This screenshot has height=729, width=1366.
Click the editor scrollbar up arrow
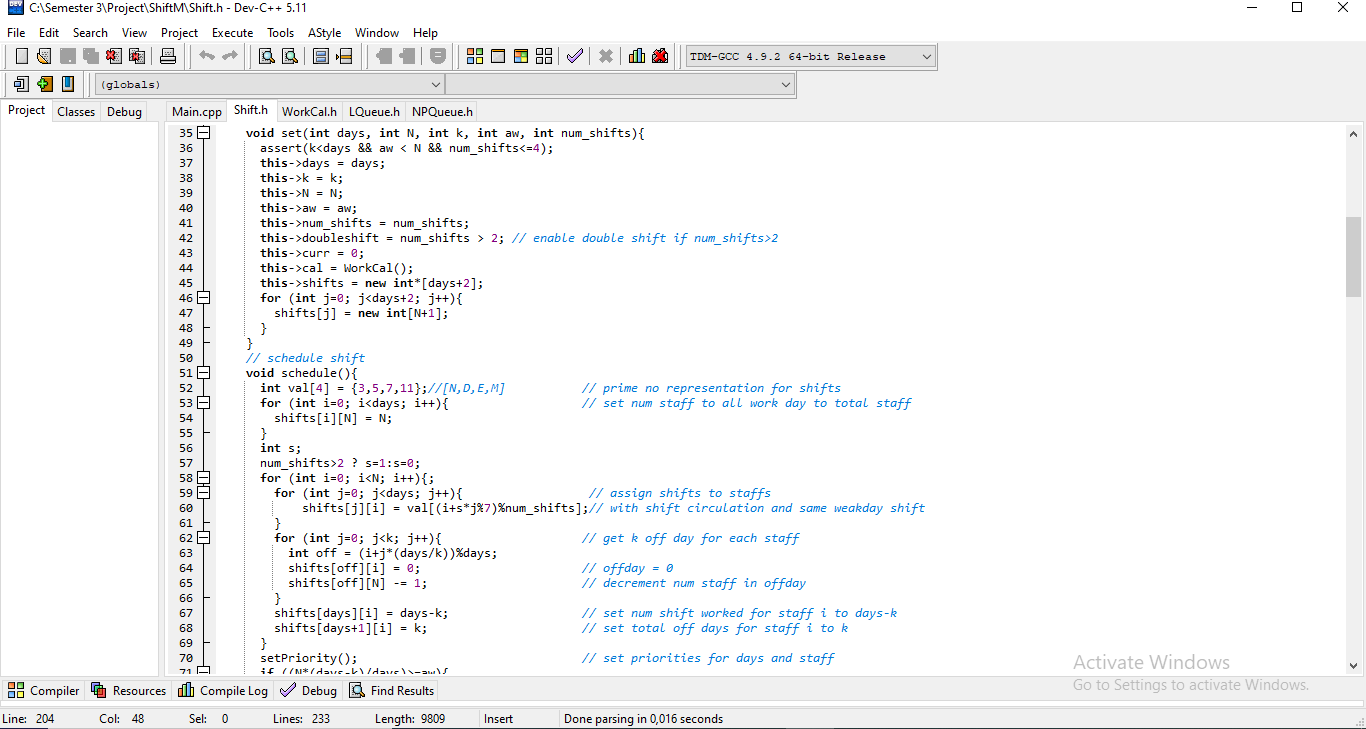[1354, 135]
